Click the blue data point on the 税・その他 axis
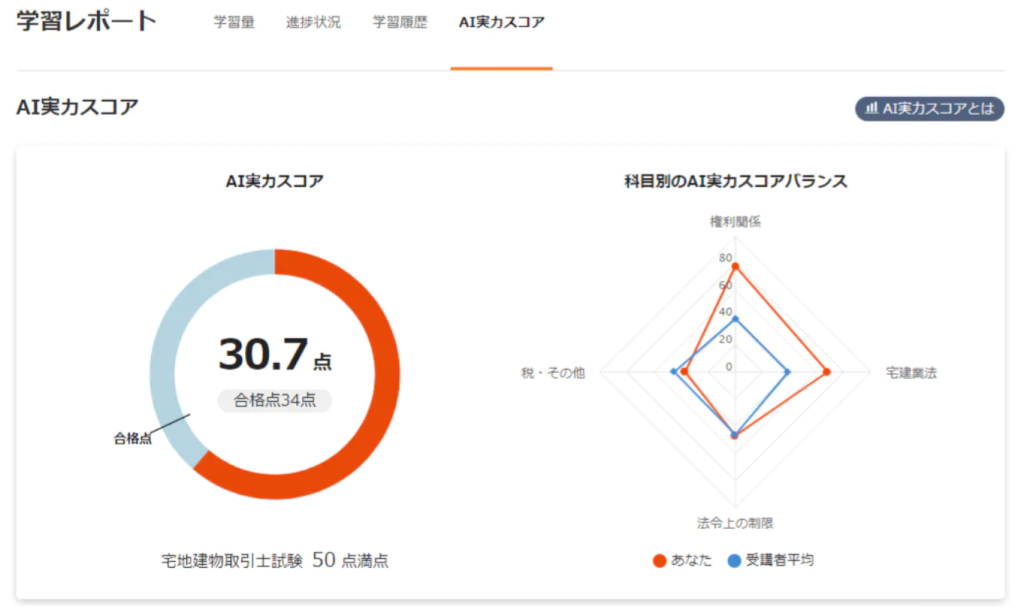Image resolution: width=1024 pixels, height=607 pixels. click(x=672, y=373)
